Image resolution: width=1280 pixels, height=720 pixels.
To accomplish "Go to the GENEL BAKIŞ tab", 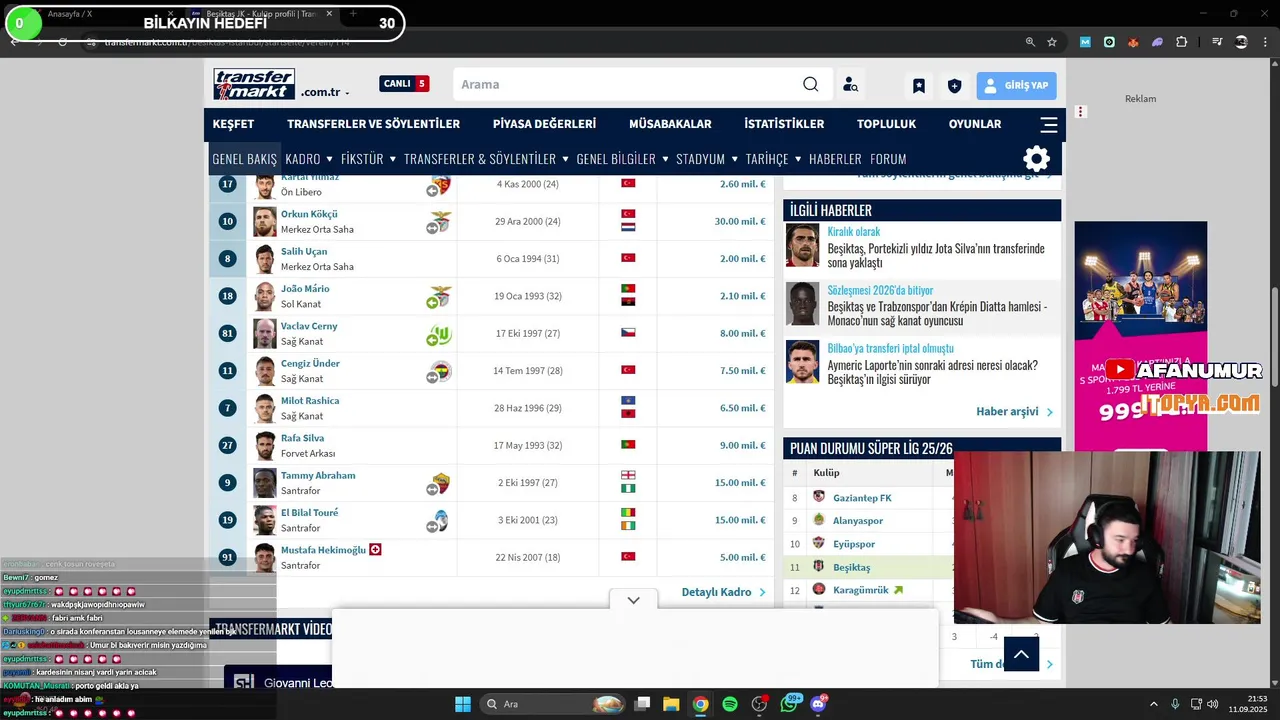I will [x=244, y=159].
